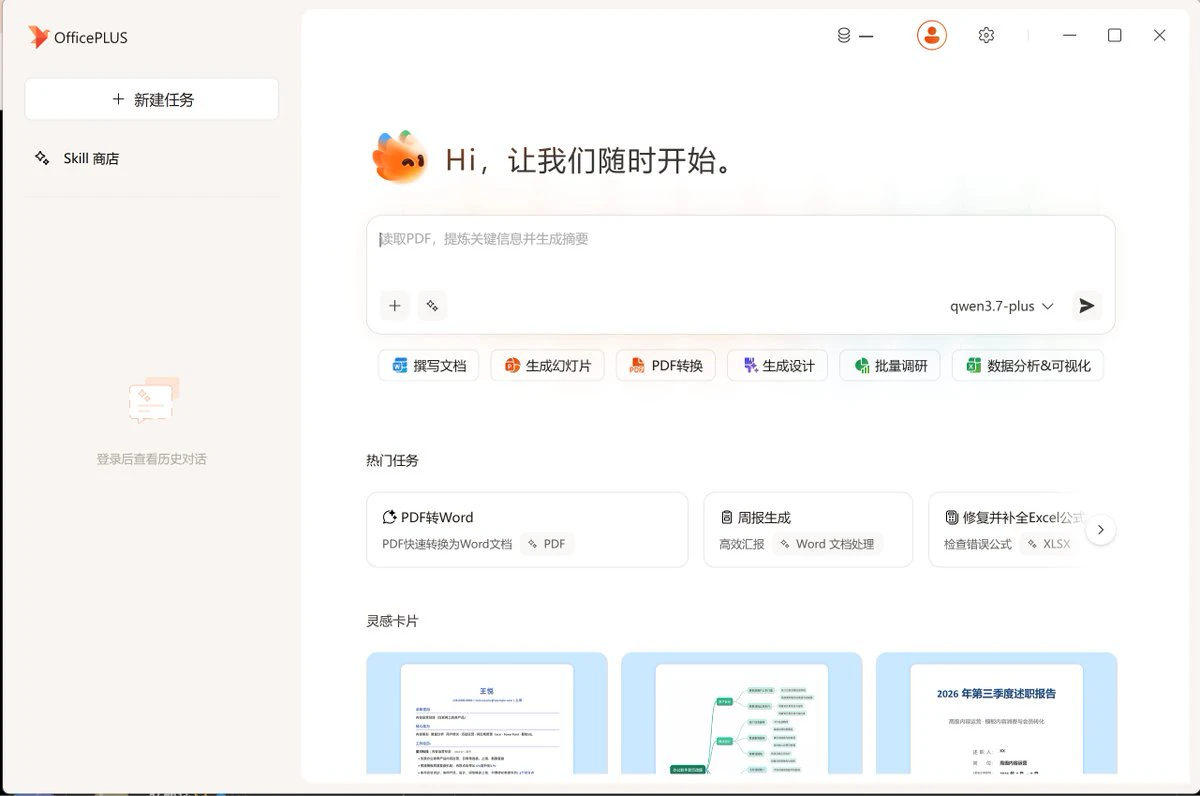Close the OfficePLUS window

click(1160, 36)
